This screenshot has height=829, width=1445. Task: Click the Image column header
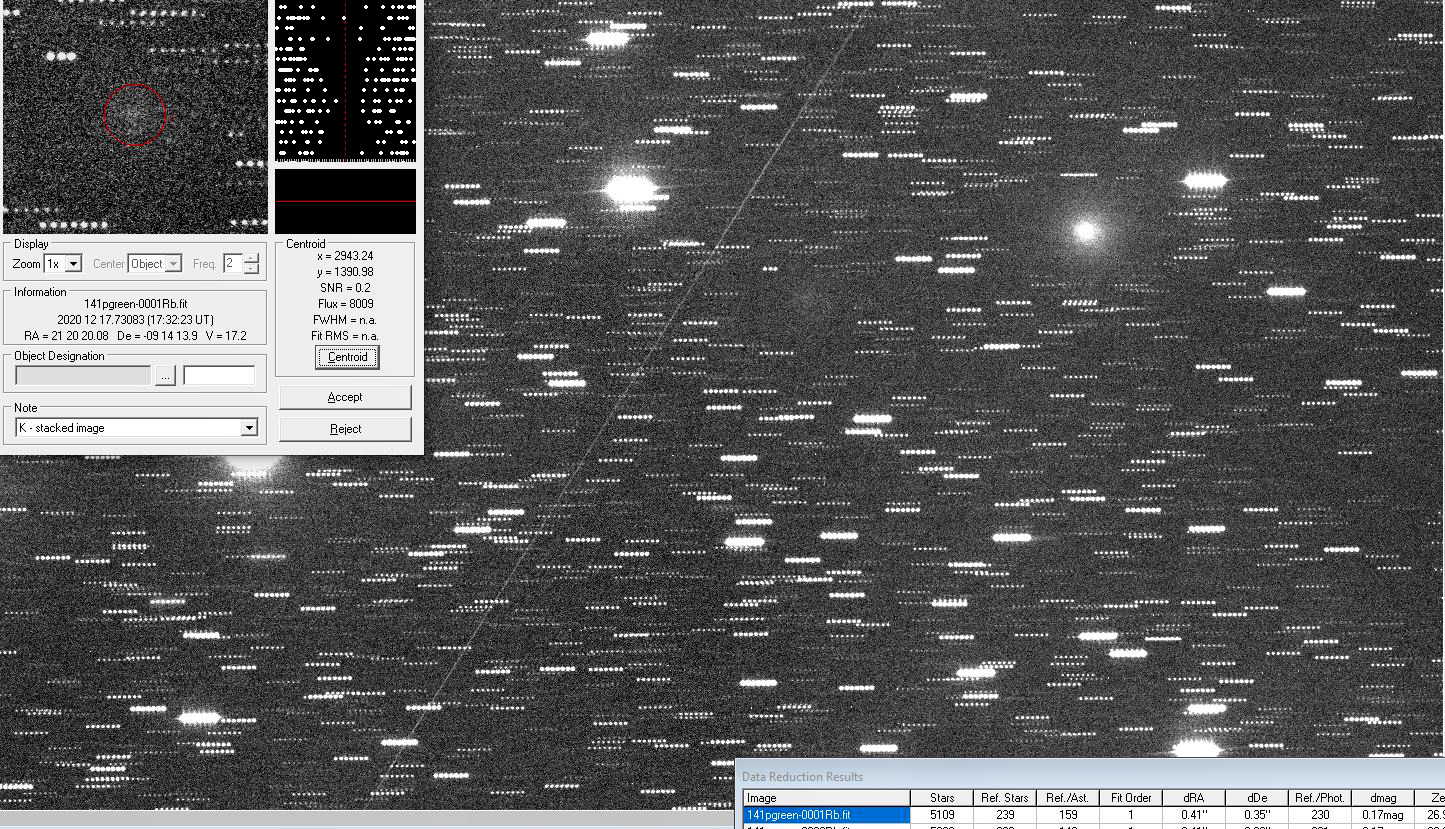pos(826,798)
